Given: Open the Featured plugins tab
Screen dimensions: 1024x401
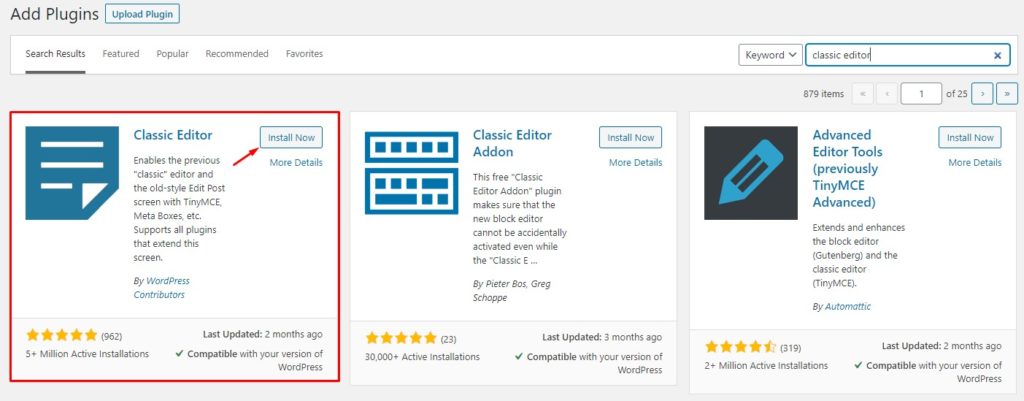Looking at the screenshot, I should click(121, 54).
